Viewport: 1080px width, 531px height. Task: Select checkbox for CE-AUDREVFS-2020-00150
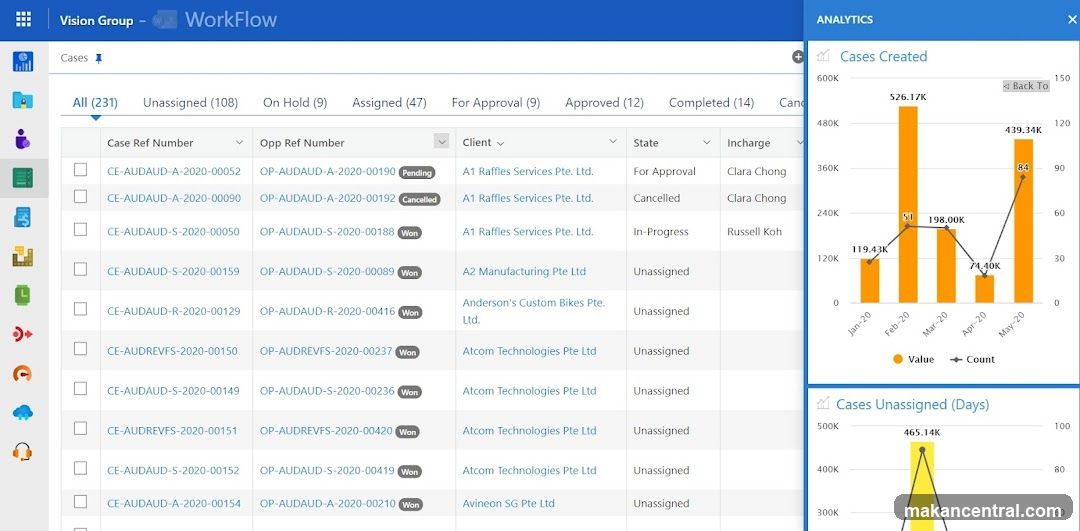(x=81, y=348)
